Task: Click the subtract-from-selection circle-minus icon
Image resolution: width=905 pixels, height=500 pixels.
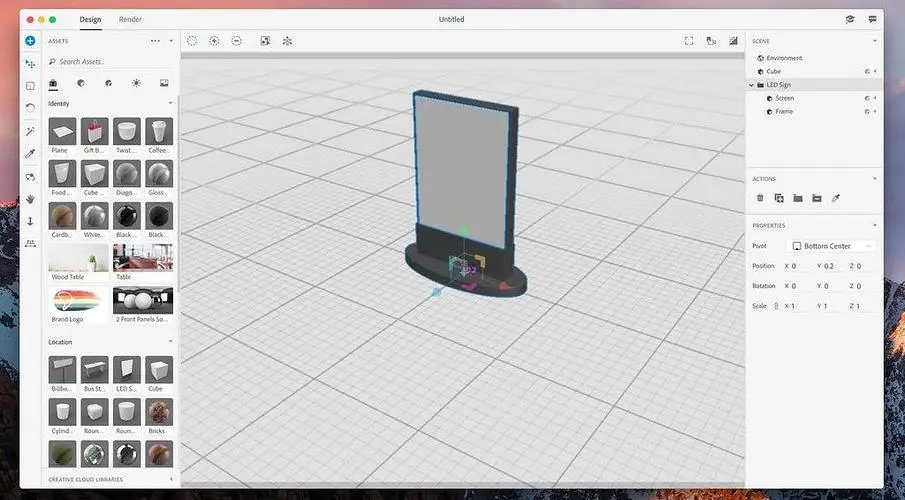Action: point(236,41)
